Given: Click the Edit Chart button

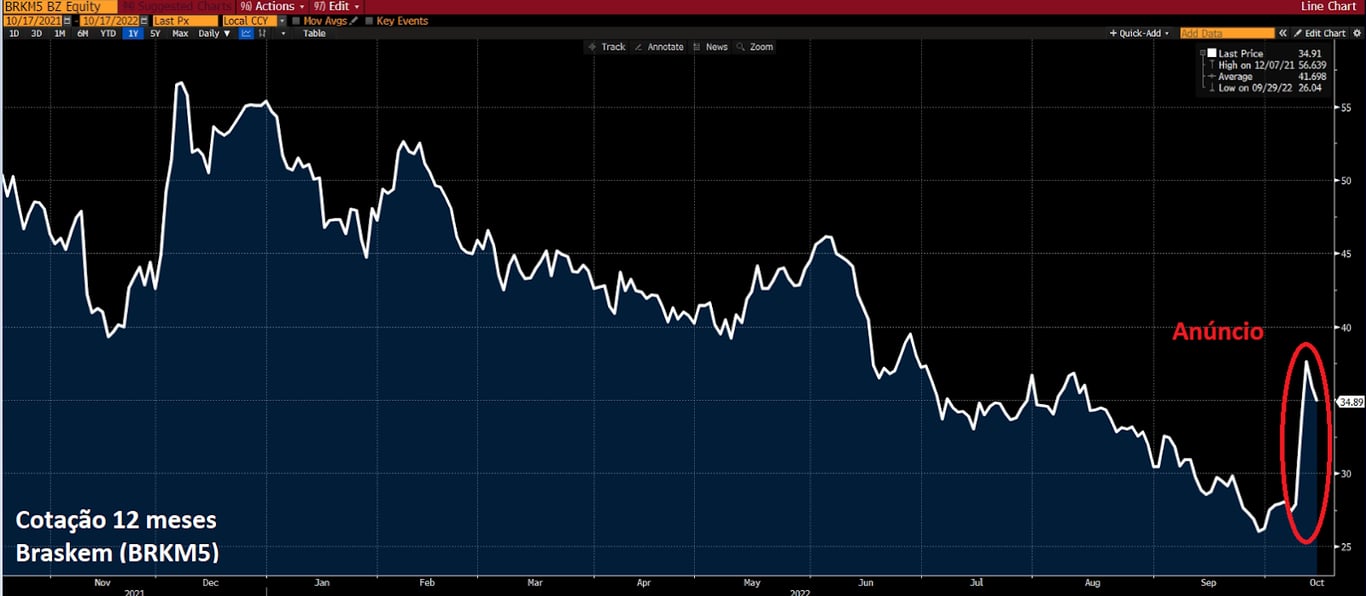Looking at the screenshot, I should 1320,33.
